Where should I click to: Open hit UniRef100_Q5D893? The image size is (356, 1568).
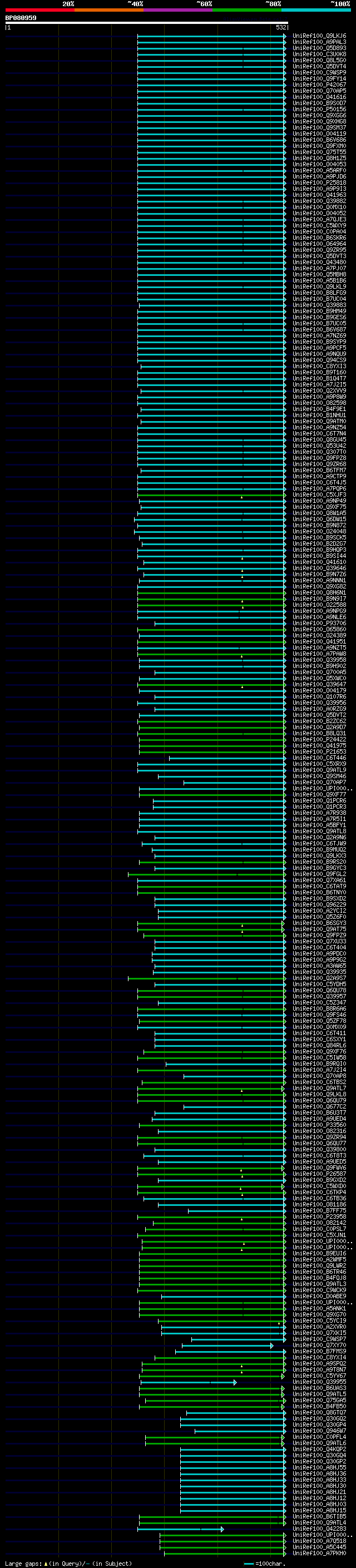coord(319,48)
